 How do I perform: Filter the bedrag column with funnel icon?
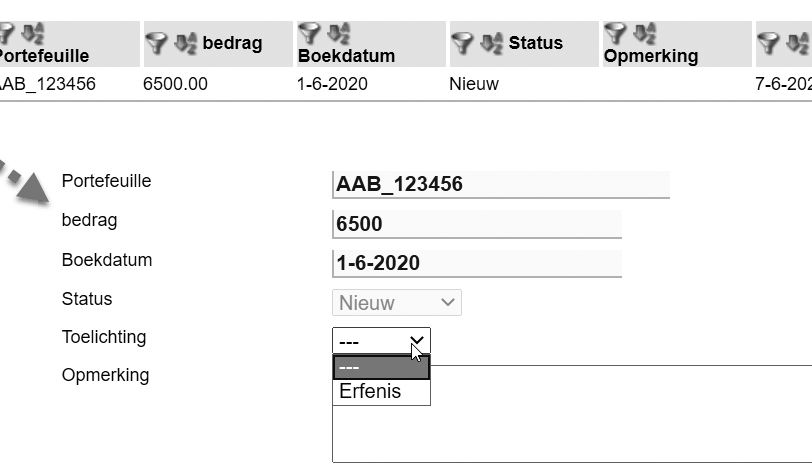(156, 43)
